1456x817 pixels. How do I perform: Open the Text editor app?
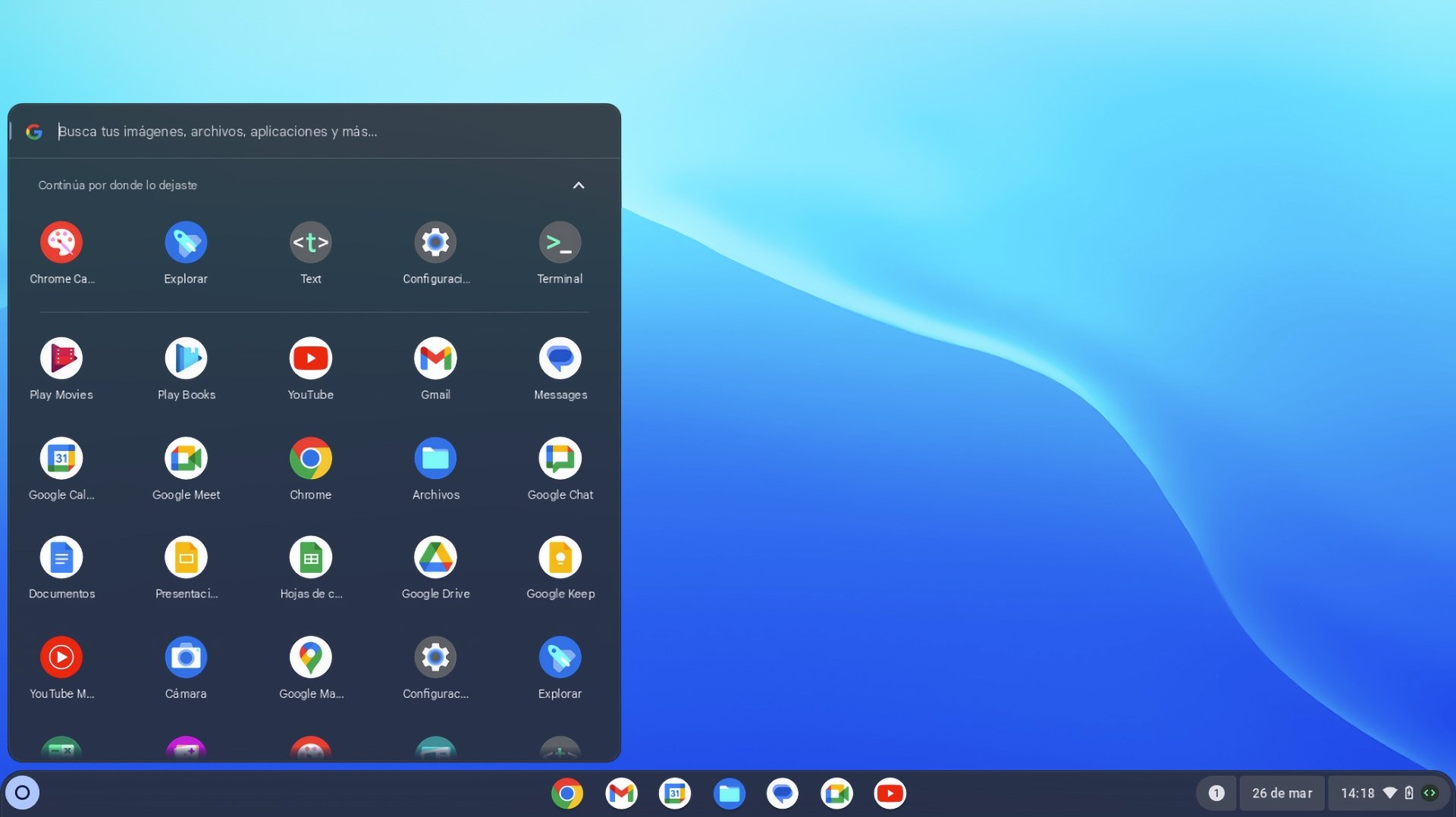point(311,243)
